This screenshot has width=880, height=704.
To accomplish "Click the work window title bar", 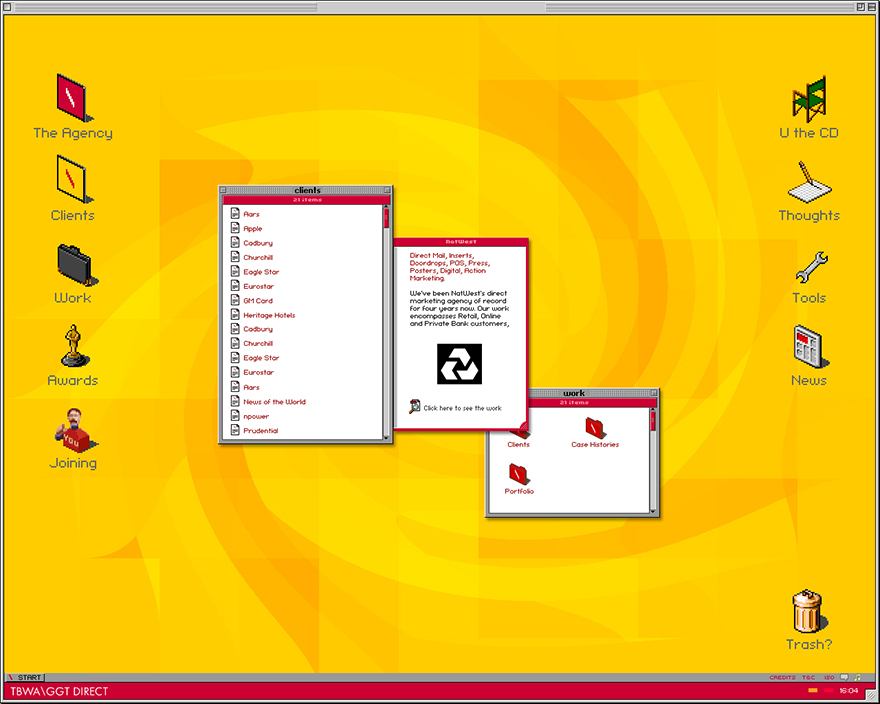I will 594,393.
